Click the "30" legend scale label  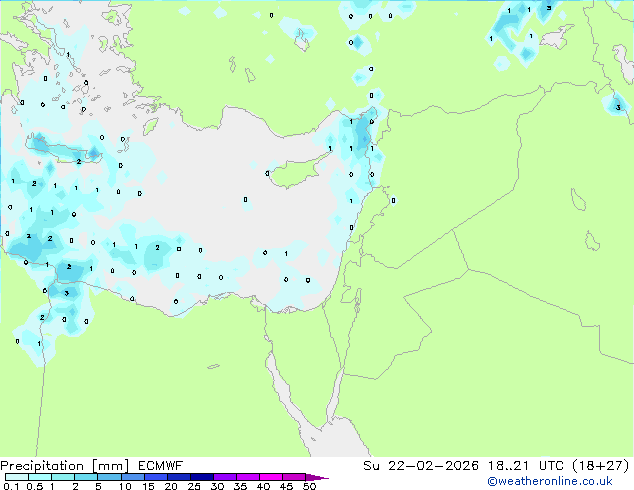point(217,486)
